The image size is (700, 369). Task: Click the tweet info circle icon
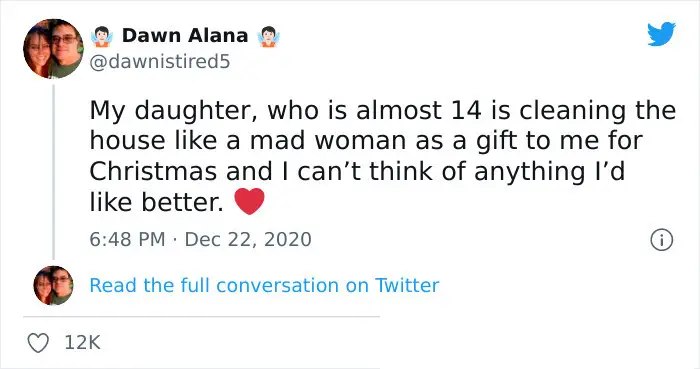click(661, 240)
